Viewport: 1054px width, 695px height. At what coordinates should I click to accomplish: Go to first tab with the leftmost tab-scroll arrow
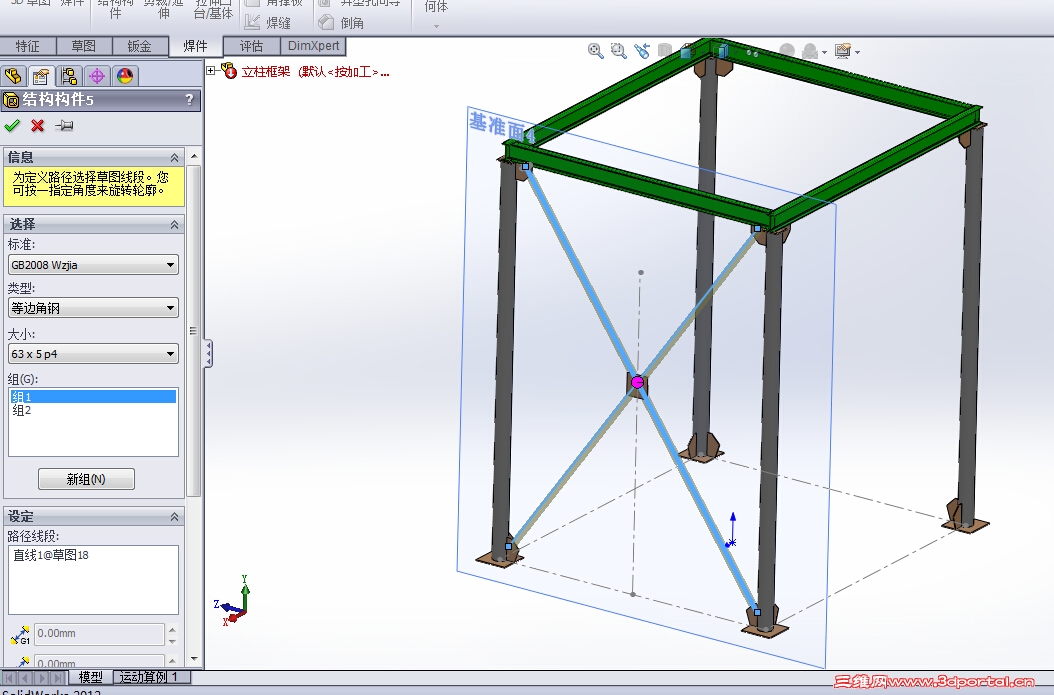(9, 678)
